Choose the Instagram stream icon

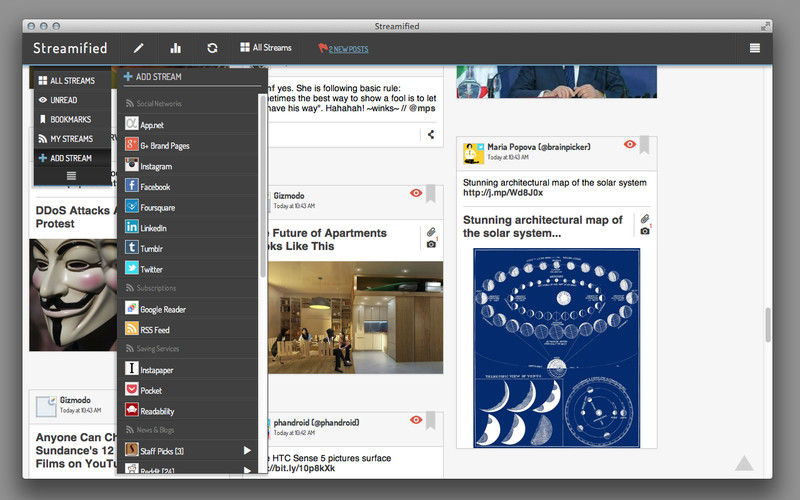tap(132, 165)
